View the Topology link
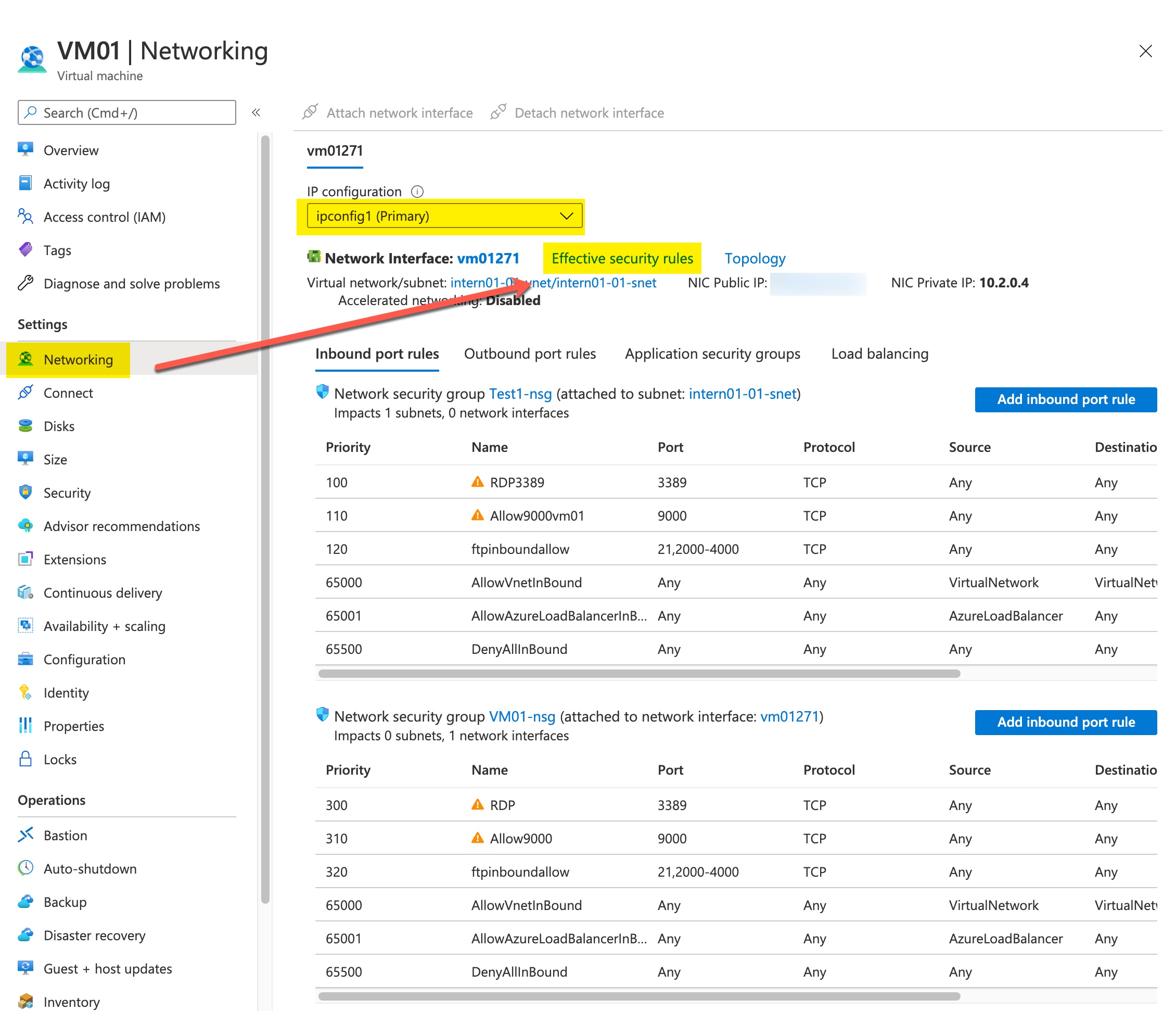Screen dimensions: 1176x1011 point(755,258)
